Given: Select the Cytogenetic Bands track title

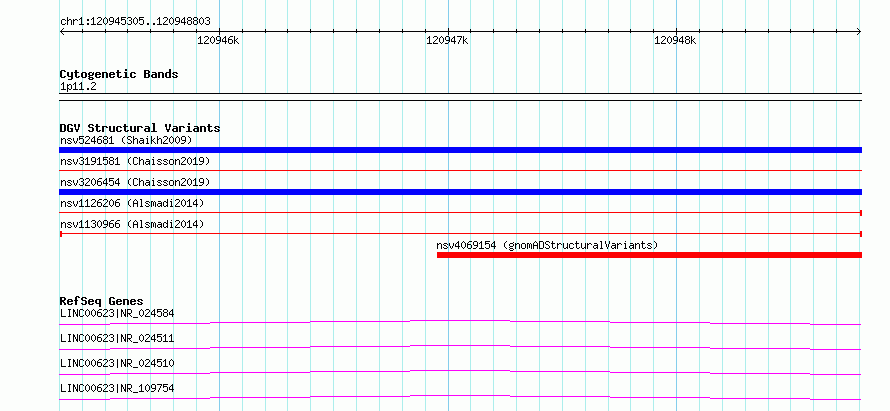Looking at the screenshot, I should (119, 74).
